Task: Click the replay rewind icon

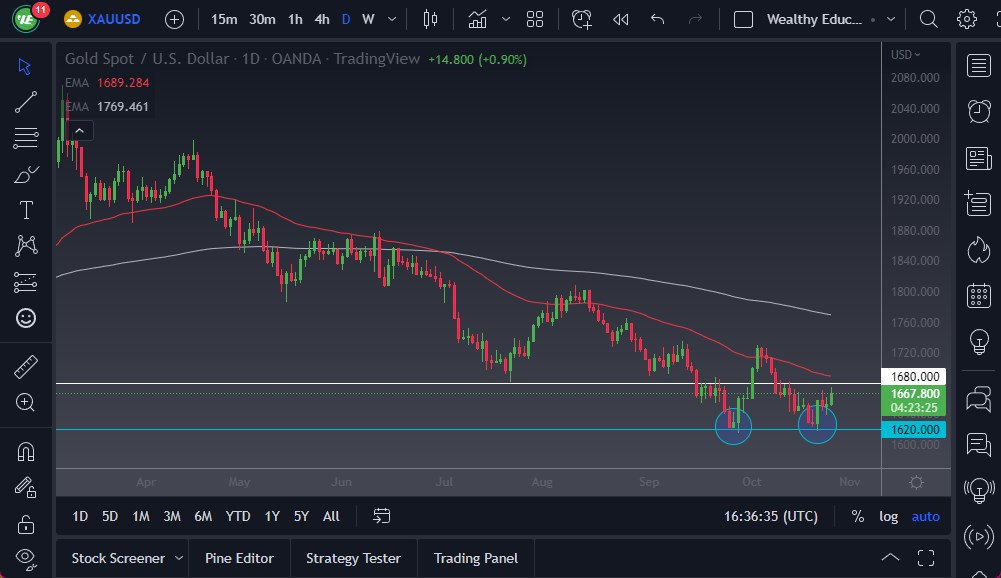Action: 621,19
